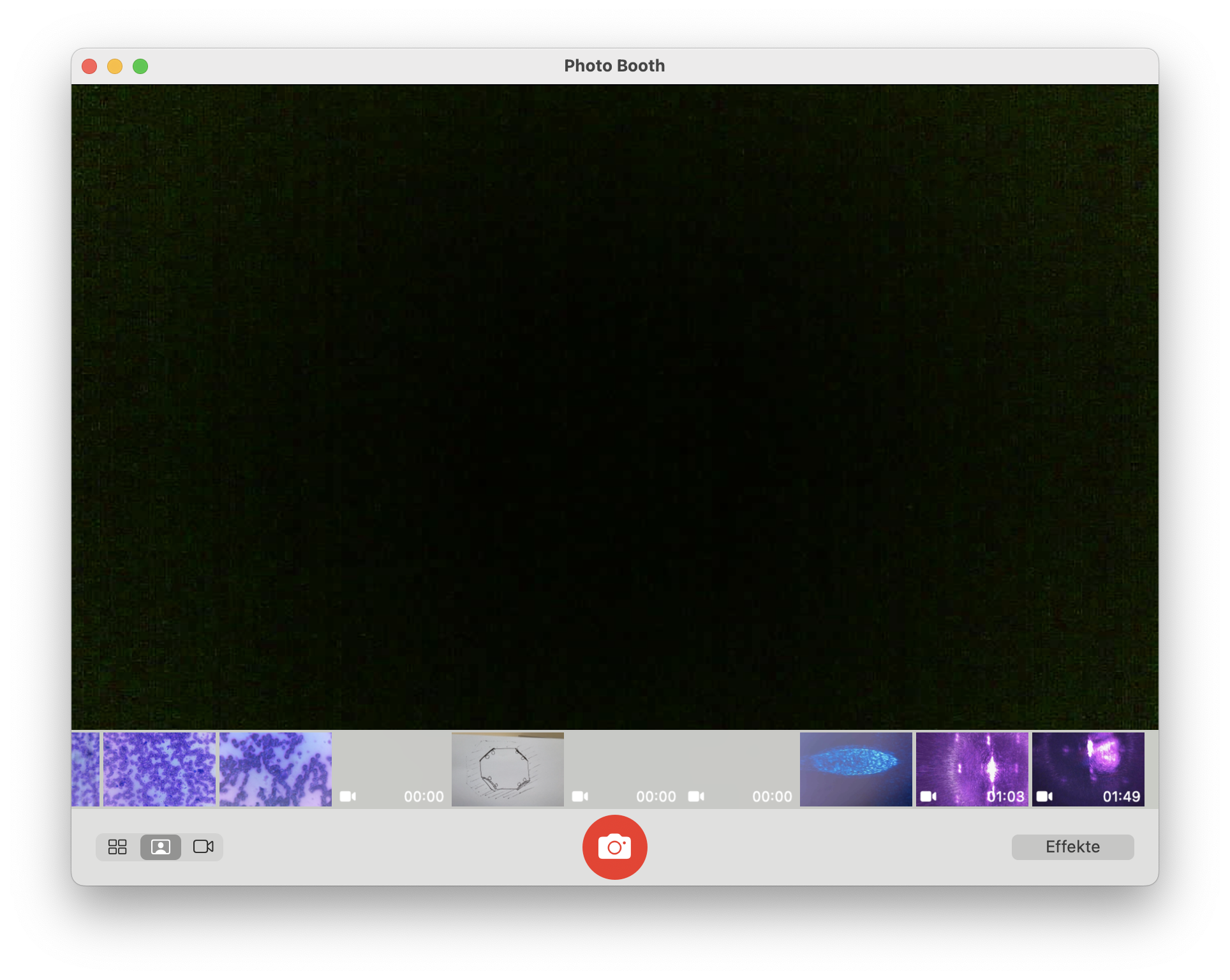Click video camera icon on 01:49 clip
The width and height of the screenshot is (1230, 980).
tap(1044, 796)
